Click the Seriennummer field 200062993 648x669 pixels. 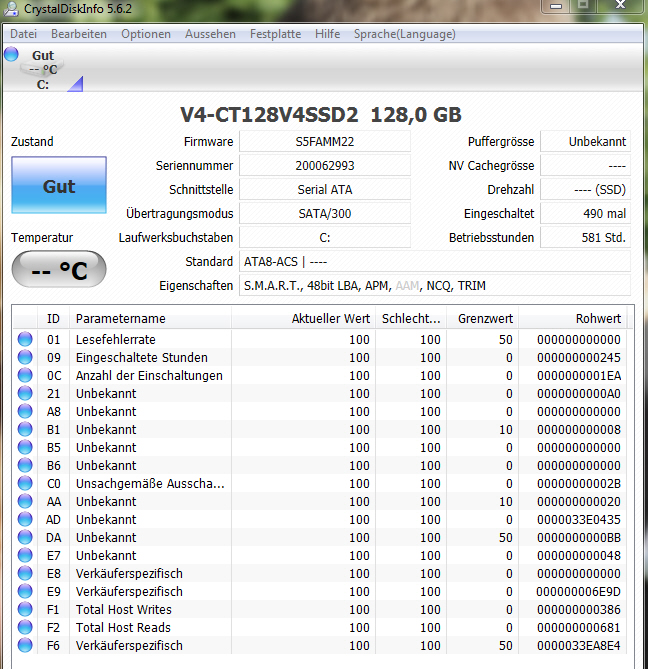tap(325, 166)
